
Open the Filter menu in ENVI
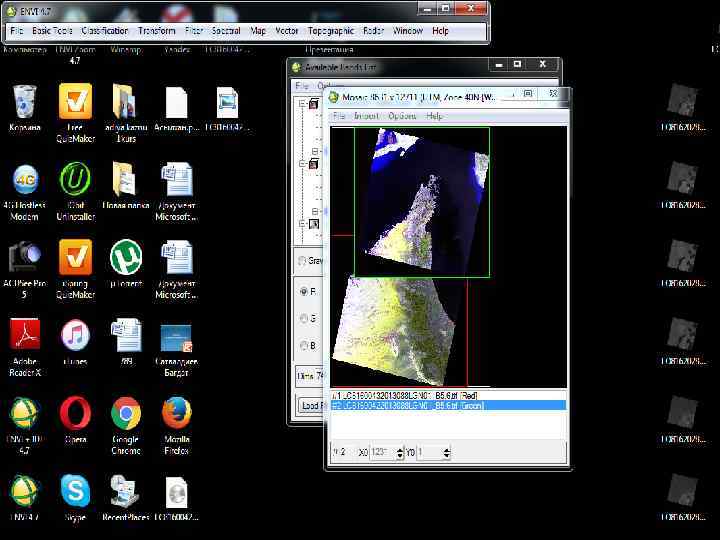tap(194, 31)
